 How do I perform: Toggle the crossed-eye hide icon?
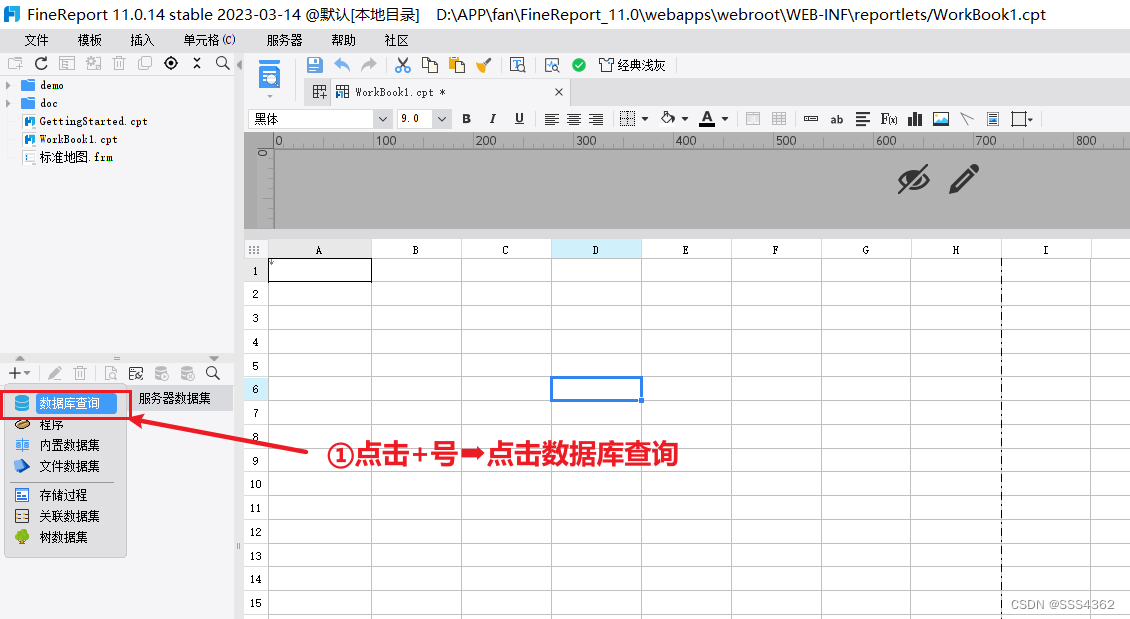pos(913,179)
